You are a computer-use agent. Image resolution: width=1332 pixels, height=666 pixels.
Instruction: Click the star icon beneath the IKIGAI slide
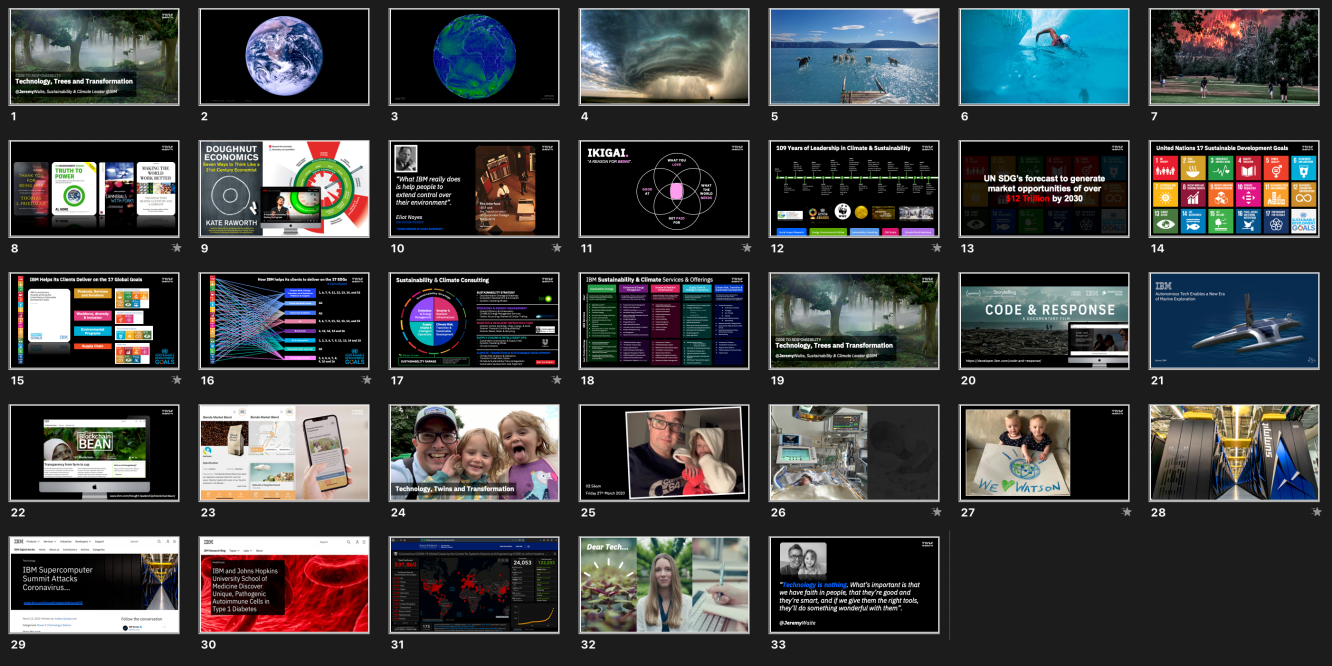[747, 248]
